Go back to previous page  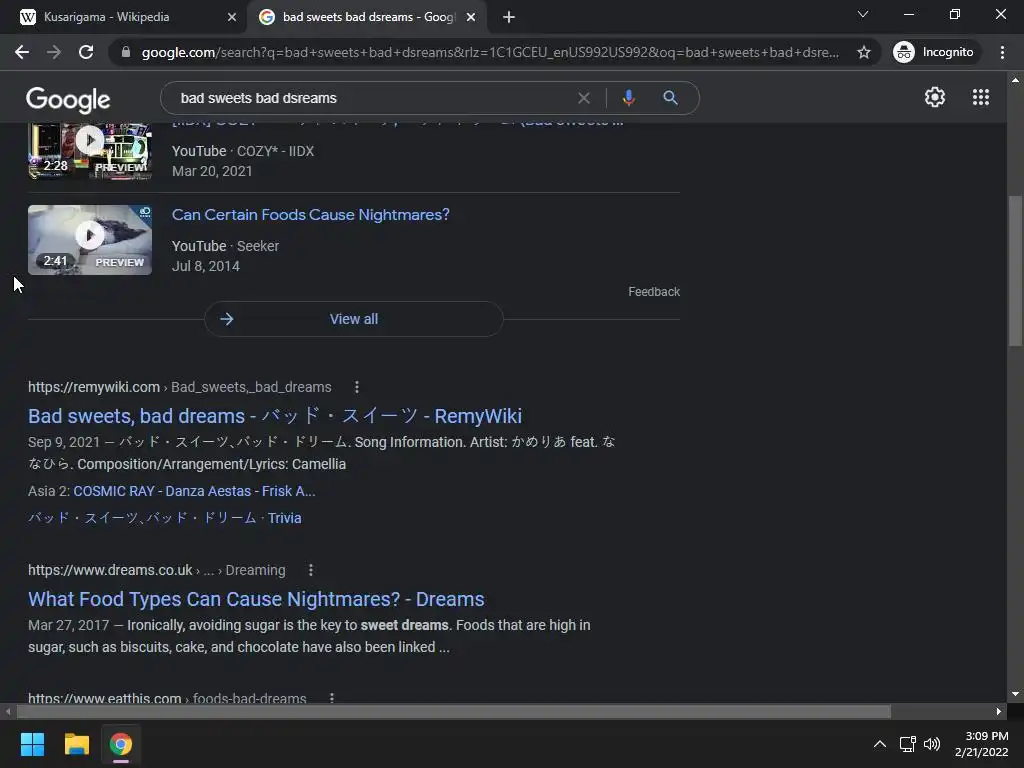(x=22, y=52)
